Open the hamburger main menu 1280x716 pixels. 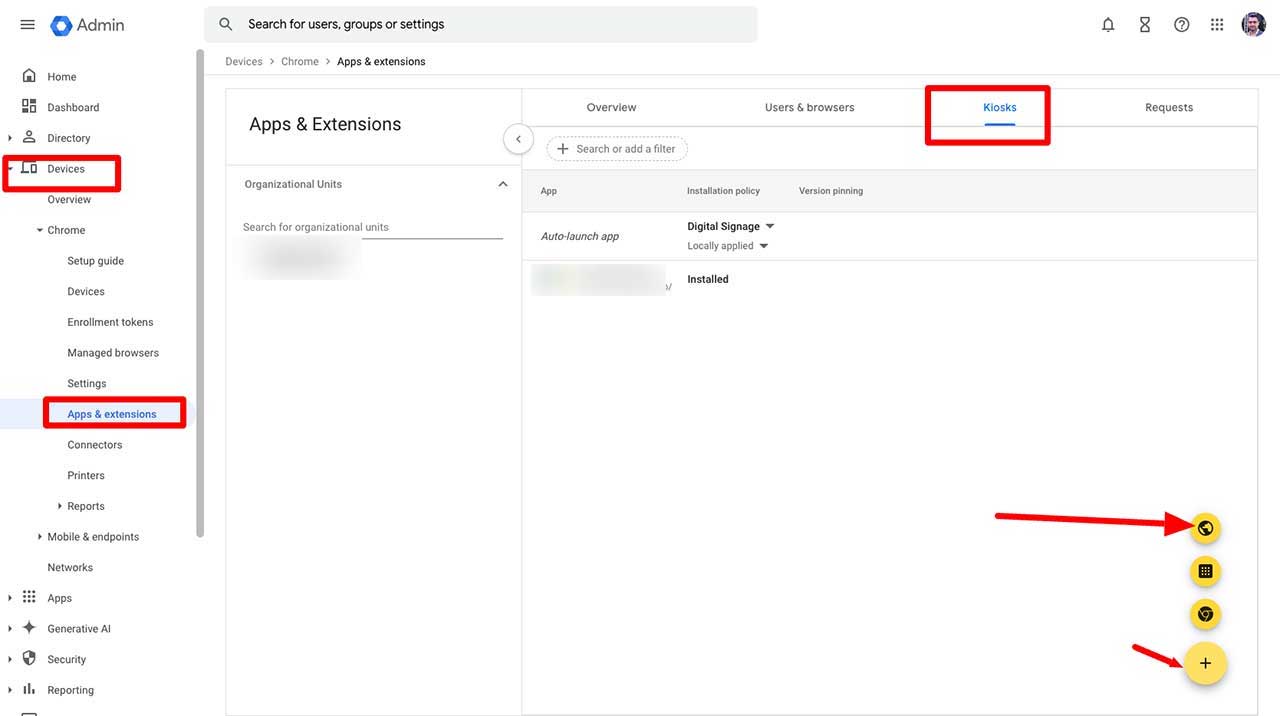pos(27,25)
